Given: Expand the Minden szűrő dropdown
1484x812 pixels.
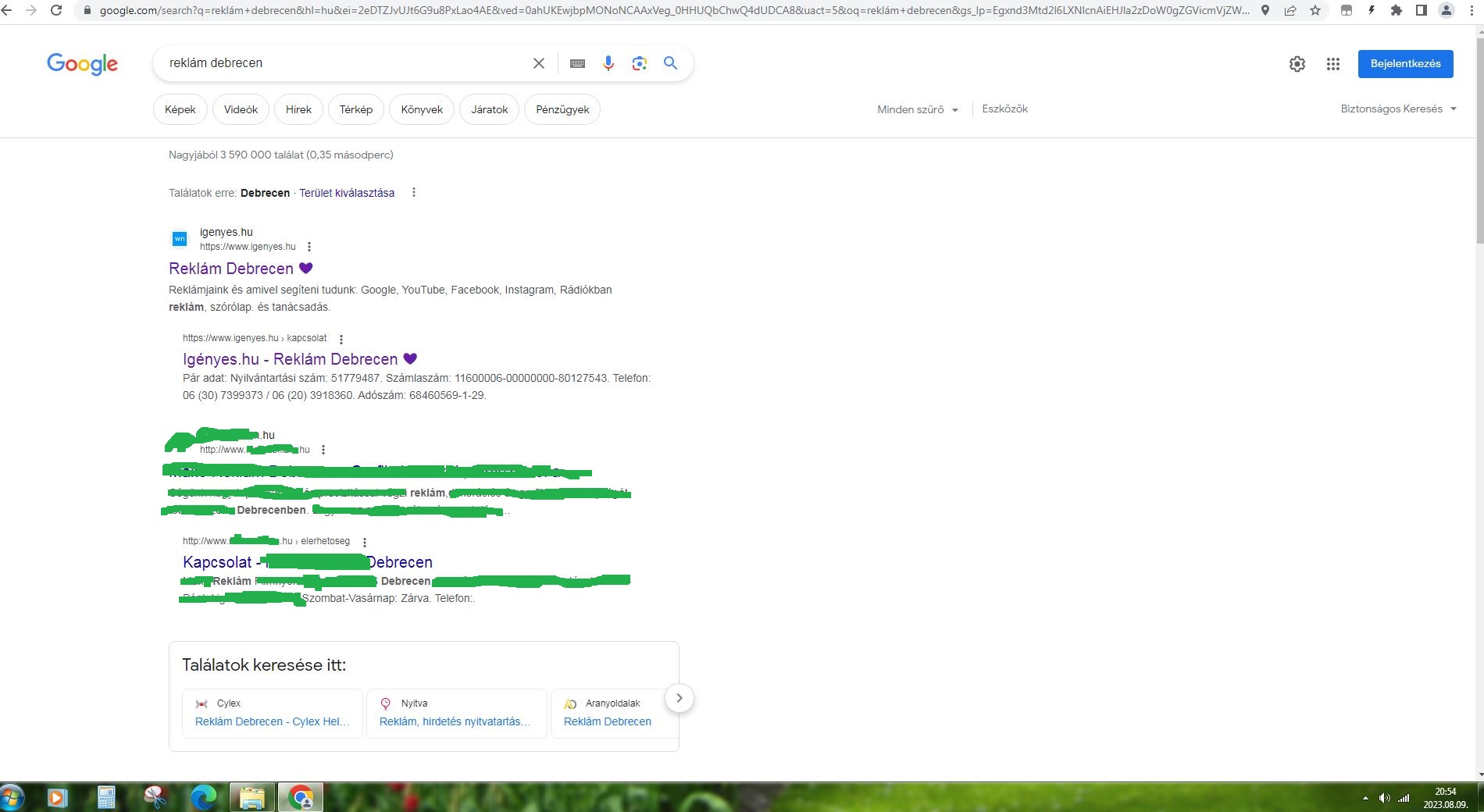Looking at the screenshot, I should tap(918, 110).
